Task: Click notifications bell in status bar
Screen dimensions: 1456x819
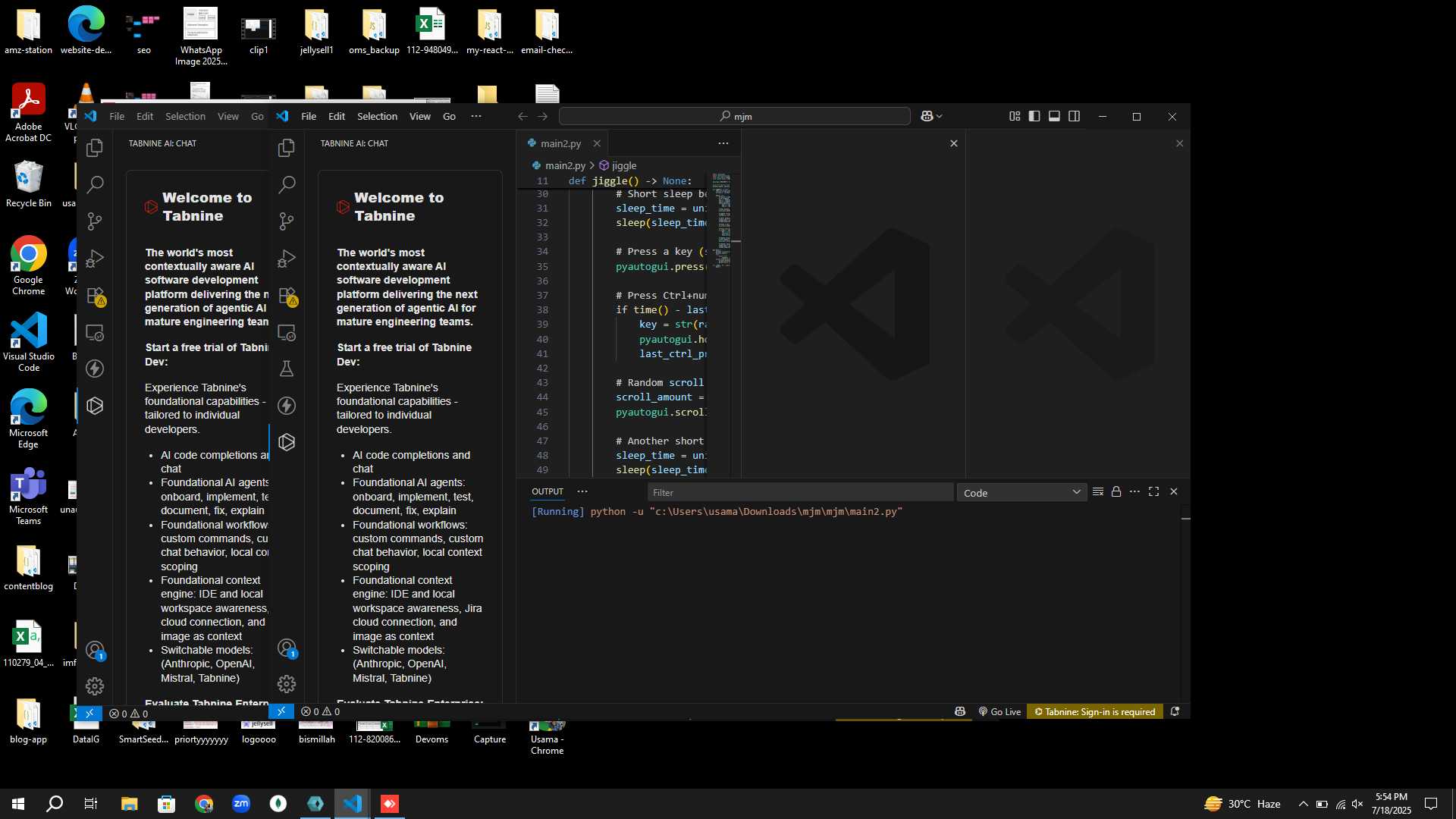Action: 1175,711
